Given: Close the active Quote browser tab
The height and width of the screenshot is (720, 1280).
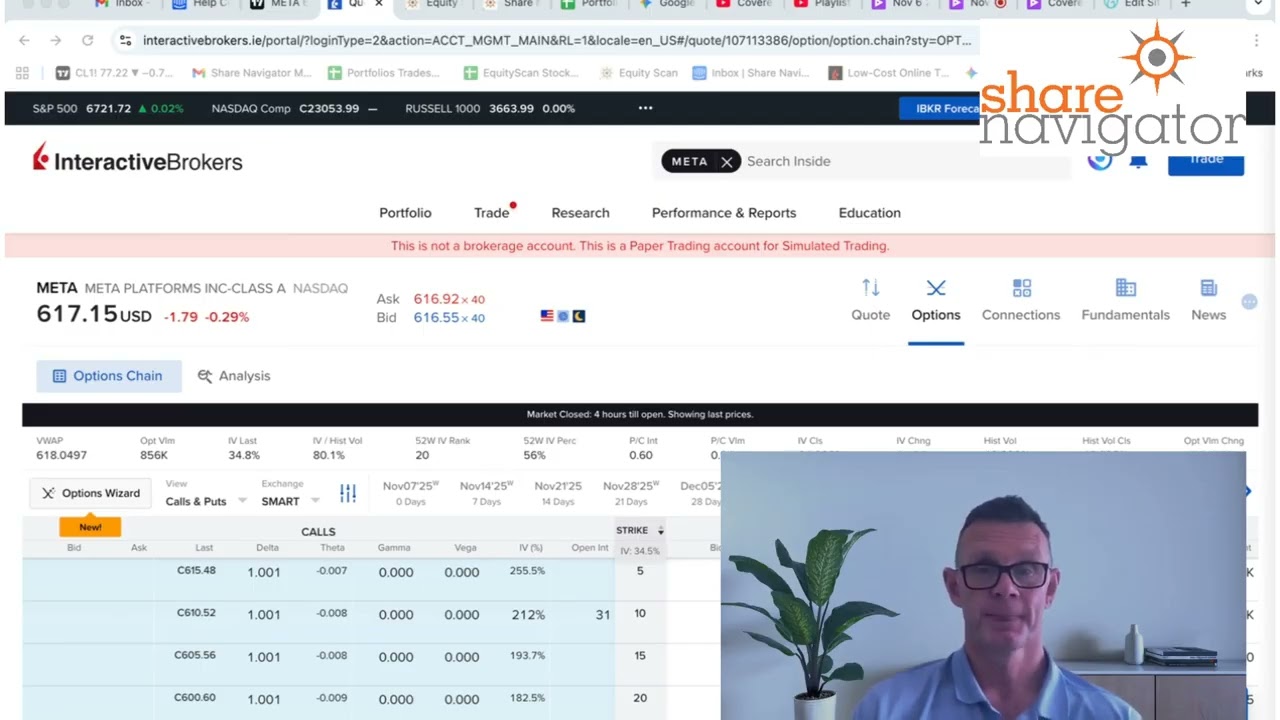Looking at the screenshot, I should coord(379,4).
